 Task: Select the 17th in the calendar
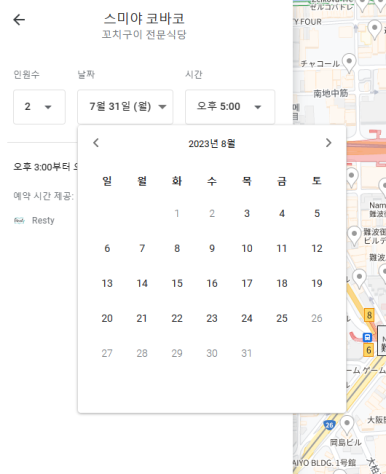tap(247, 283)
